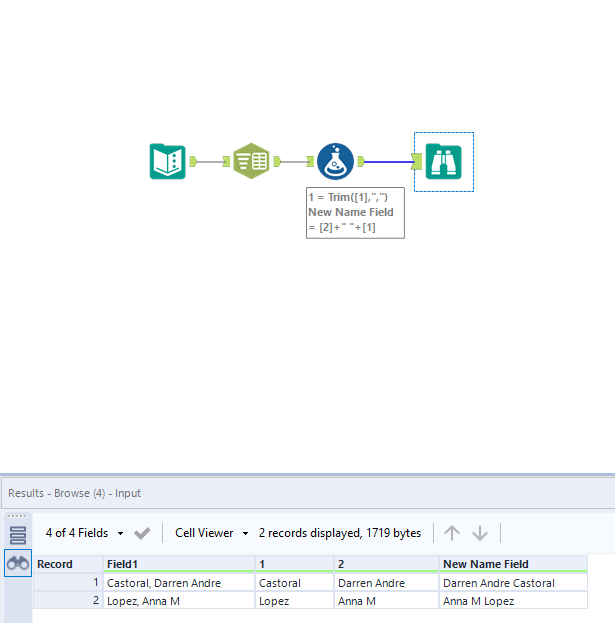615x623 pixels.
Task: Select cell Castoral, Darren Andre
Action: pos(179,582)
